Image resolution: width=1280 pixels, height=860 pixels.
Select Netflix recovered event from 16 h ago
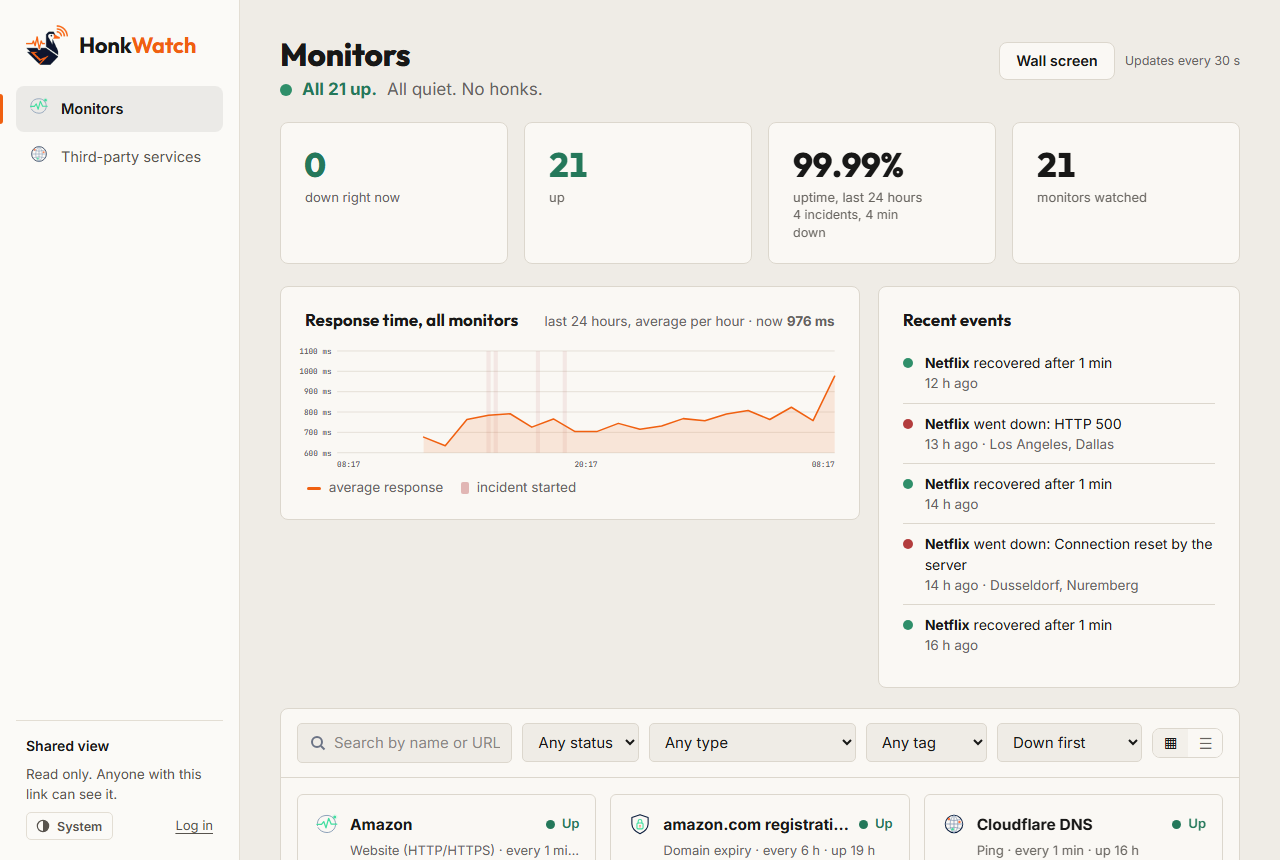1059,635
